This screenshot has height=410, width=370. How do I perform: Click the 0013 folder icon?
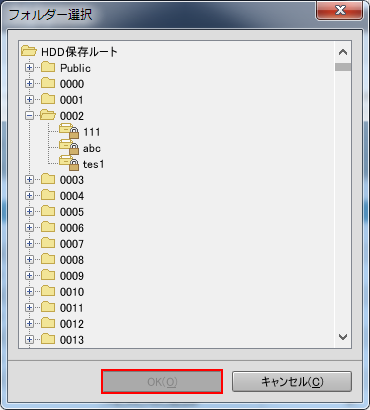[48, 339]
